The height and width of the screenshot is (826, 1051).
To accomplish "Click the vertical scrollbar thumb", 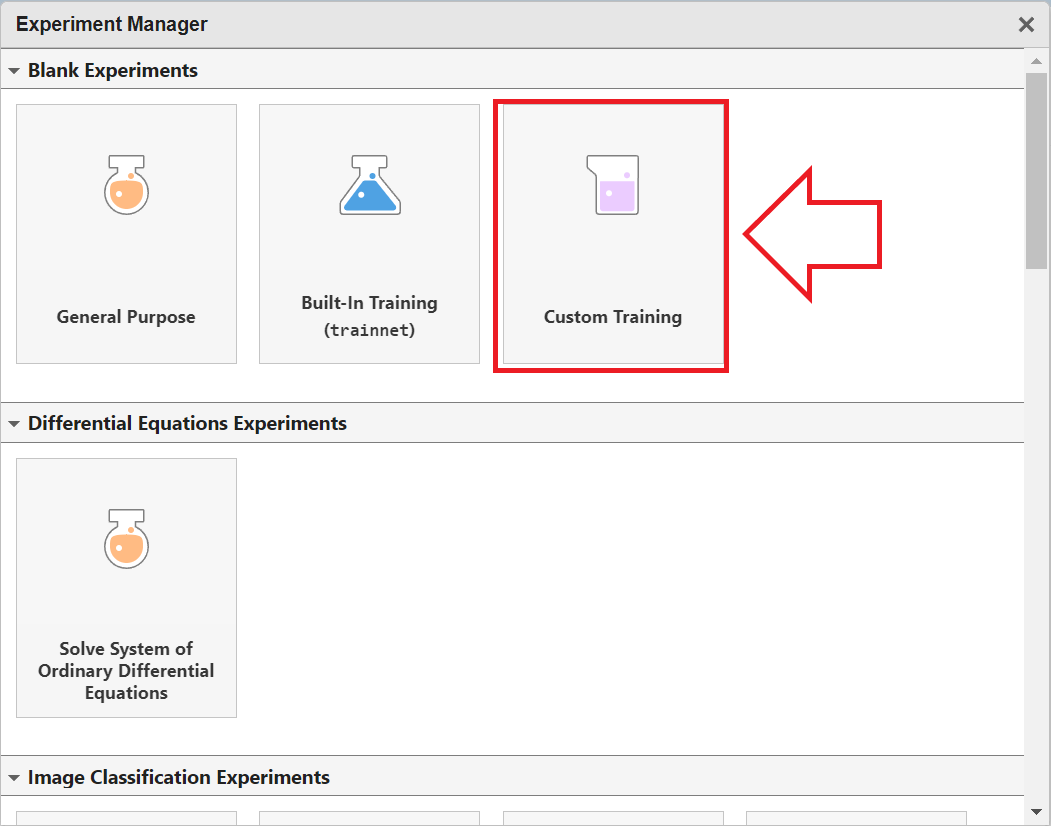I will (1036, 170).
